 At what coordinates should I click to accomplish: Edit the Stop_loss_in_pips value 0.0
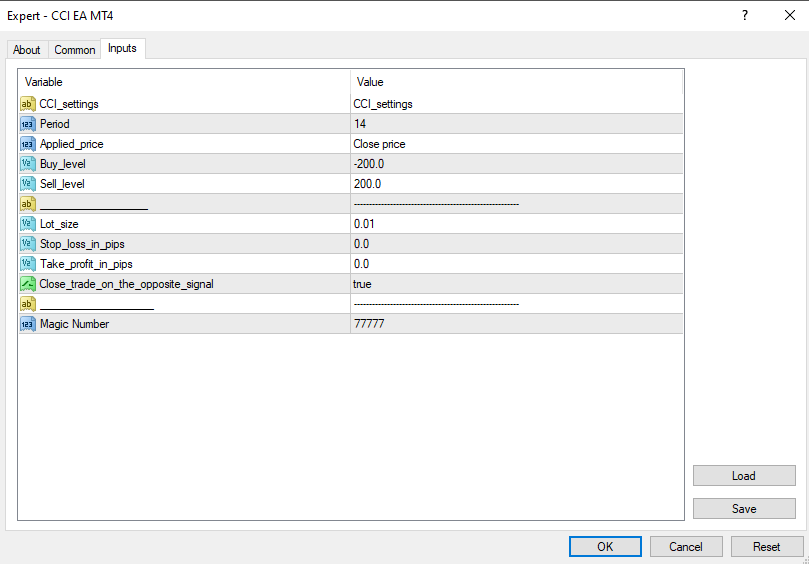click(516, 244)
